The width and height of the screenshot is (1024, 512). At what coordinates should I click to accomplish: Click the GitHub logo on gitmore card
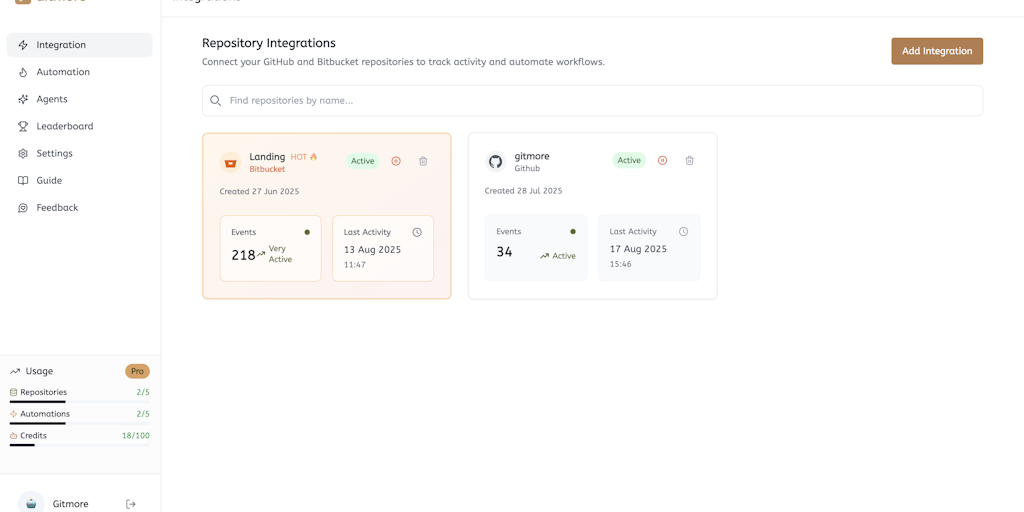pos(496,161)
